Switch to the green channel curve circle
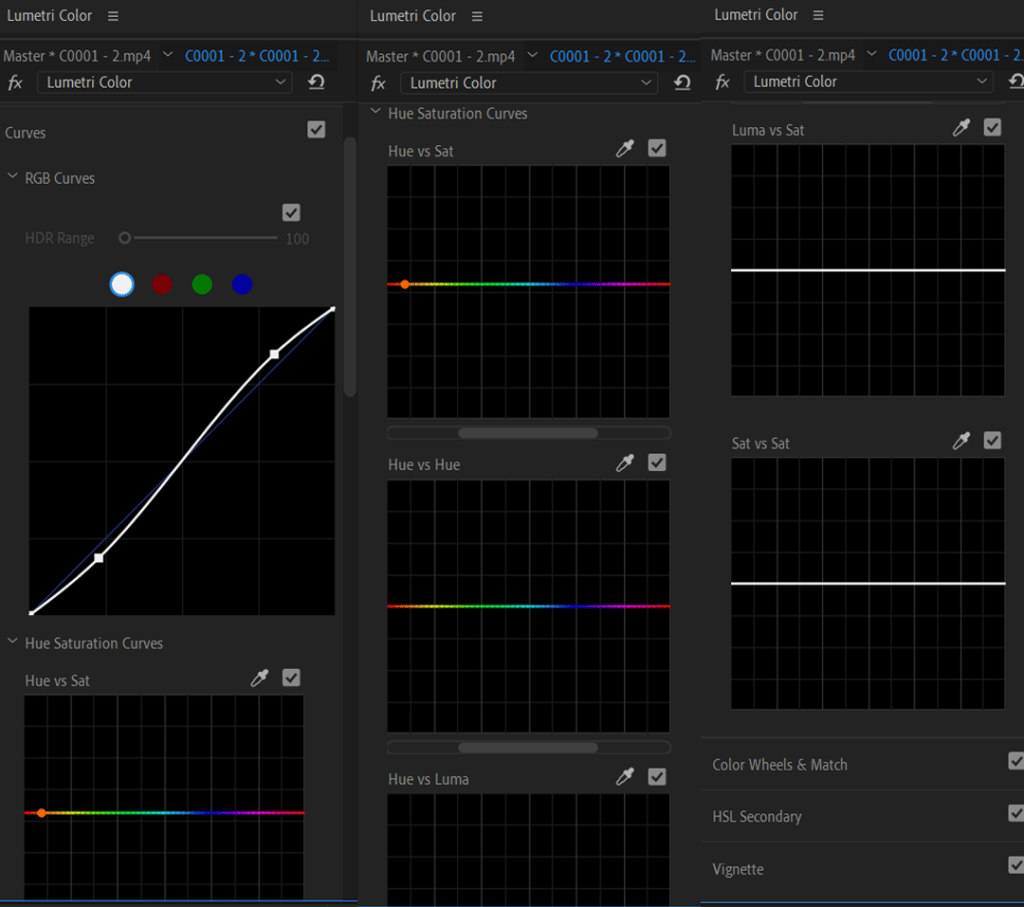The width and height of the screenshot is (1024, 907). coord(202,285)
